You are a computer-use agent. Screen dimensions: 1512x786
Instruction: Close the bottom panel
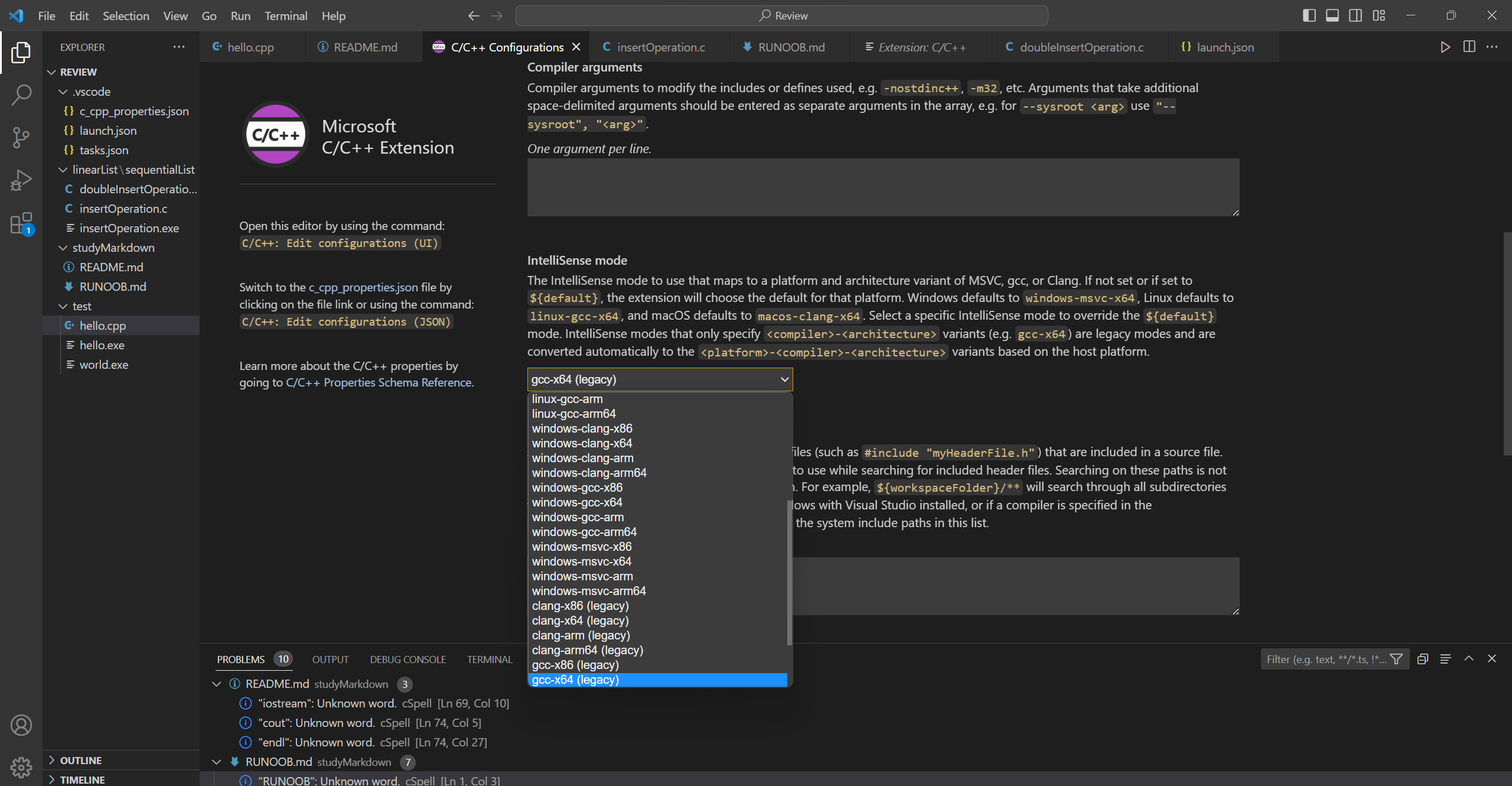(x=1492, y=659)
